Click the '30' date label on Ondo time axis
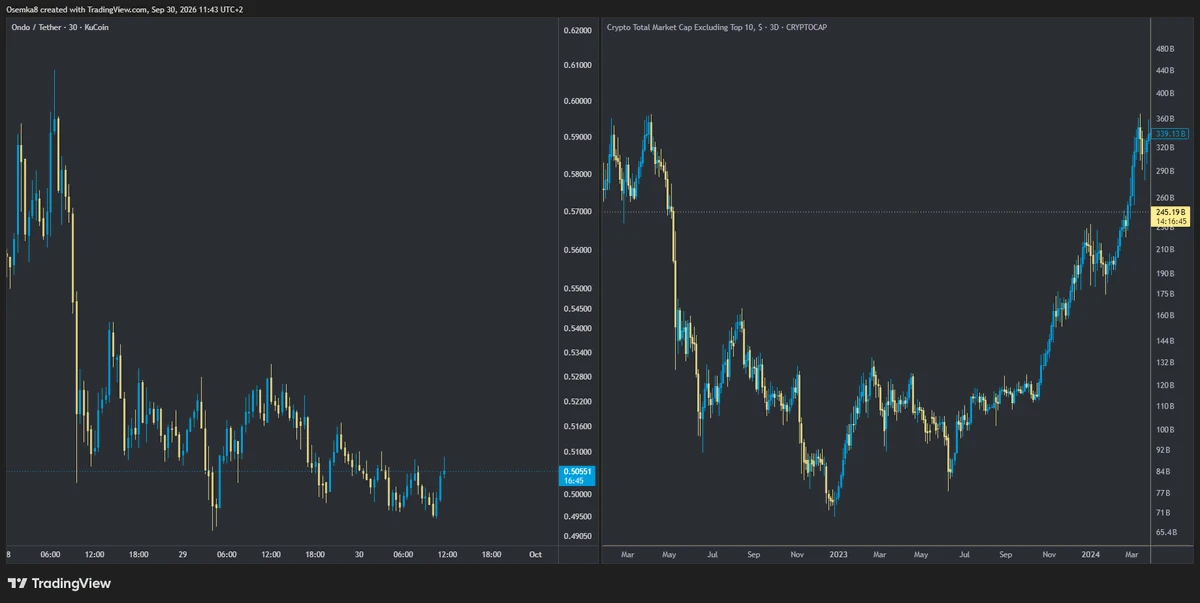Viewport: 1200px width, 603px height. coord(359,554)
